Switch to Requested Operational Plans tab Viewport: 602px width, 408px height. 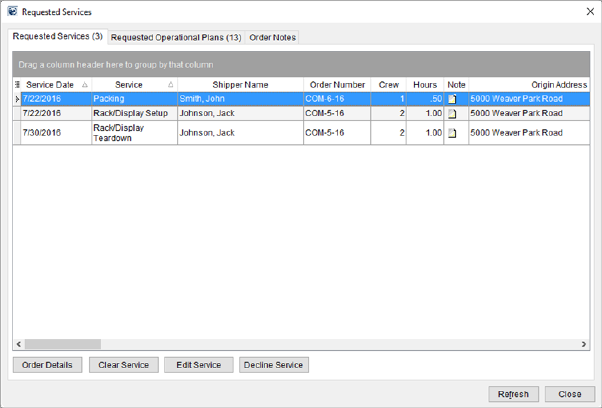point(176,37)
